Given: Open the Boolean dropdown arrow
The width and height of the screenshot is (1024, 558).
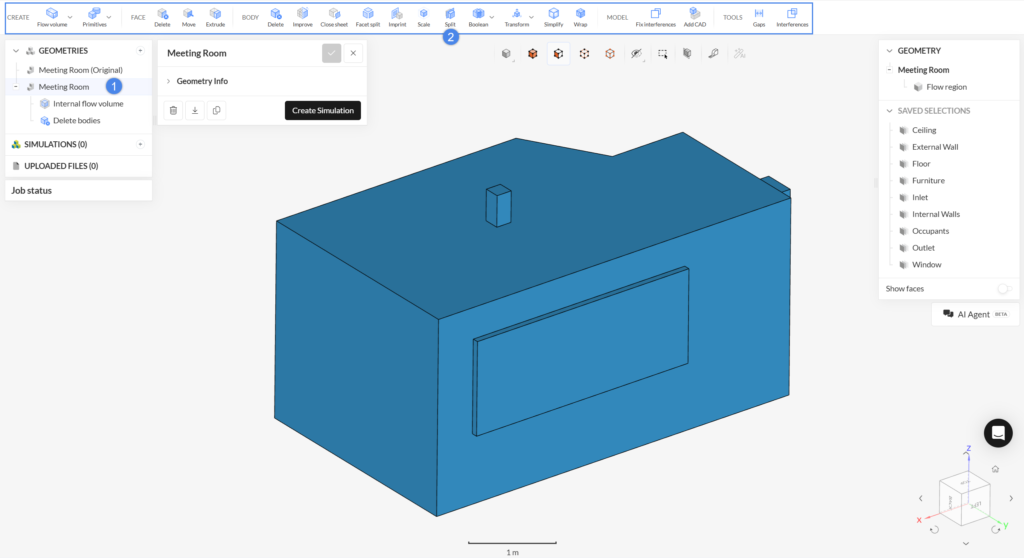Looking at the screenshot, I should pos(492,17).
